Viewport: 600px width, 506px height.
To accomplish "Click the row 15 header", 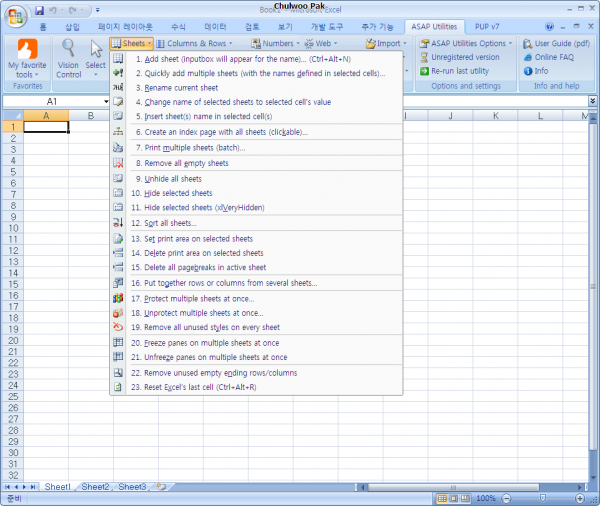I will pyautogui.click(x=13, y=284).
